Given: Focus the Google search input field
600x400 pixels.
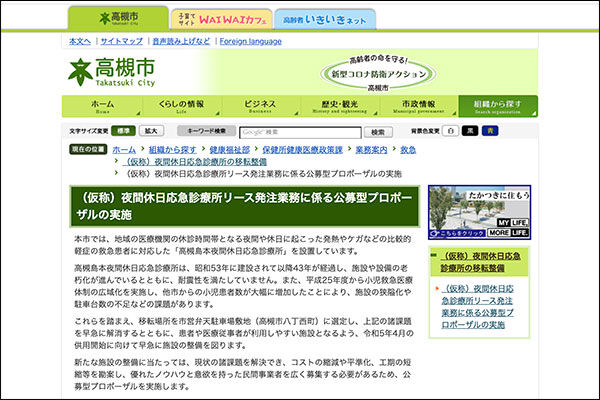Looking at the screenshot, I should 300,132.
